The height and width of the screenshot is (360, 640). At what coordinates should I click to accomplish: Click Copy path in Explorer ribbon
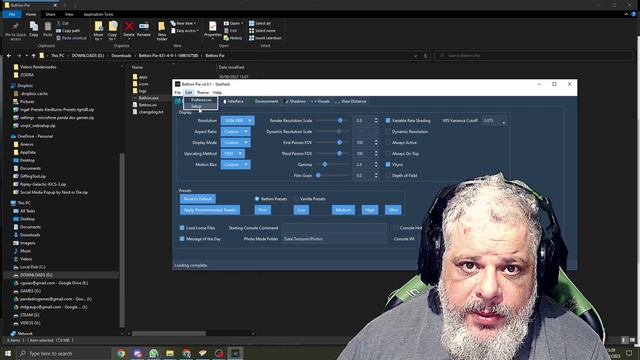tap(68, 31)
